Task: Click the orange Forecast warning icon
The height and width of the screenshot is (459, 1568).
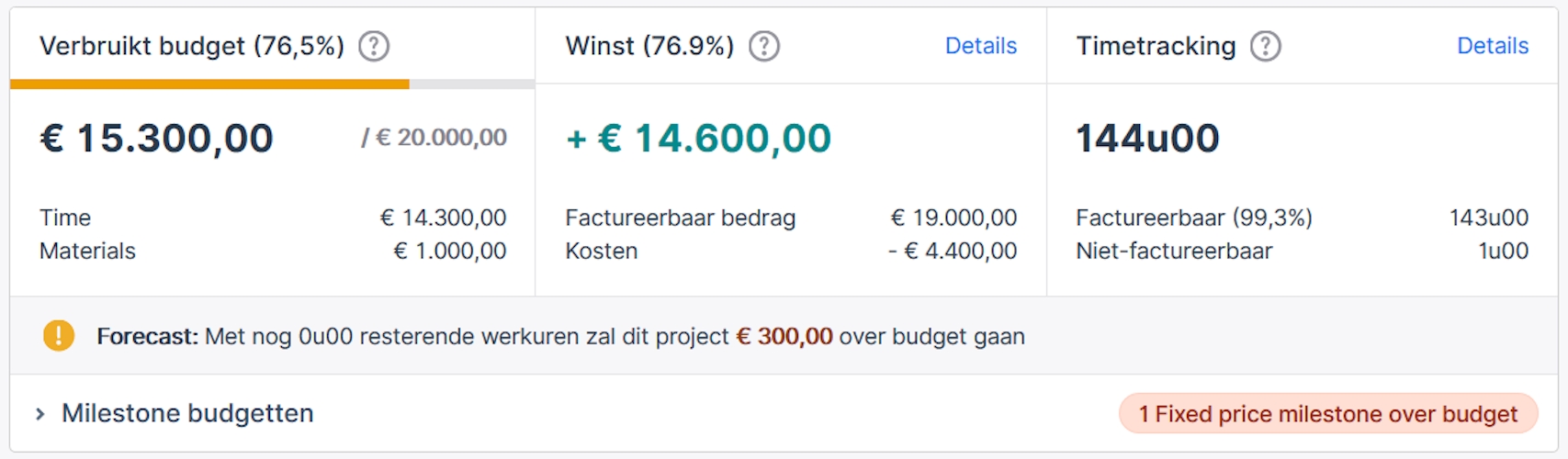Action: pos(59,336)
